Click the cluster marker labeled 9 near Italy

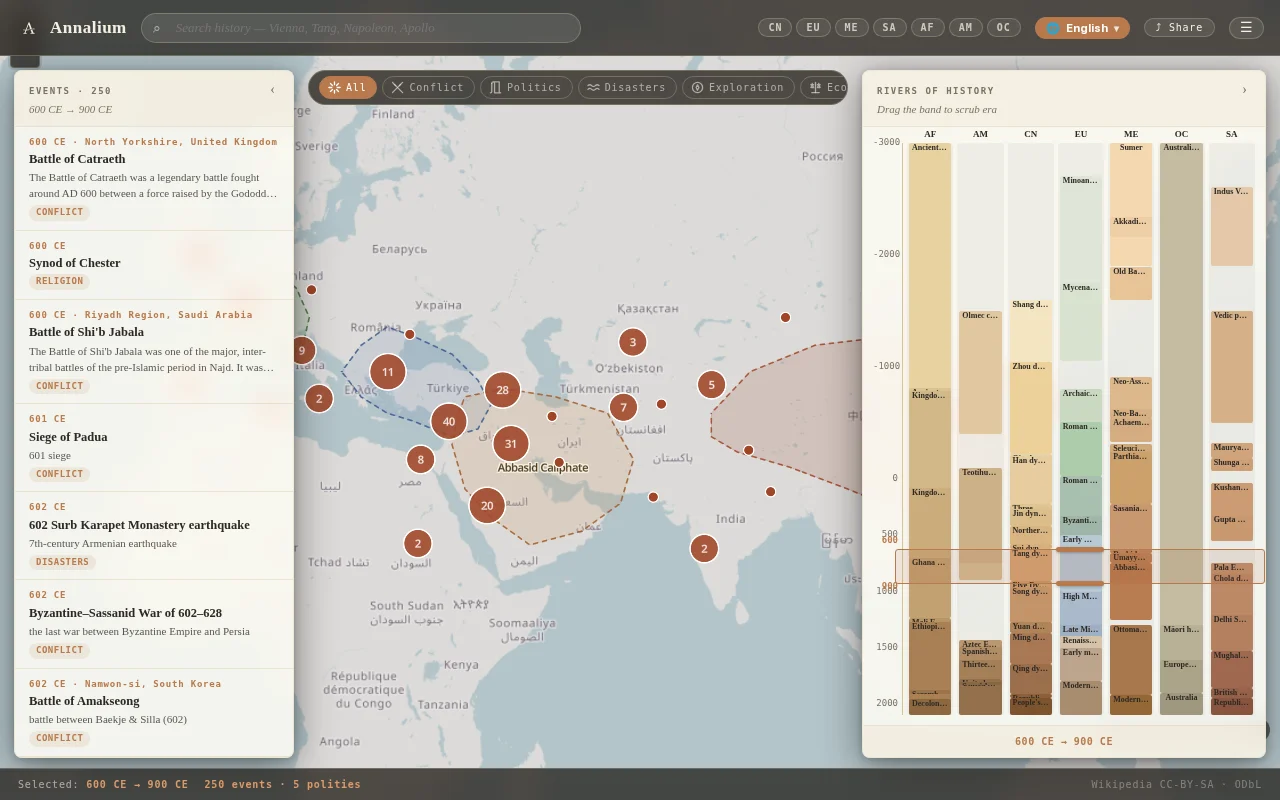(x=304, y=350)
